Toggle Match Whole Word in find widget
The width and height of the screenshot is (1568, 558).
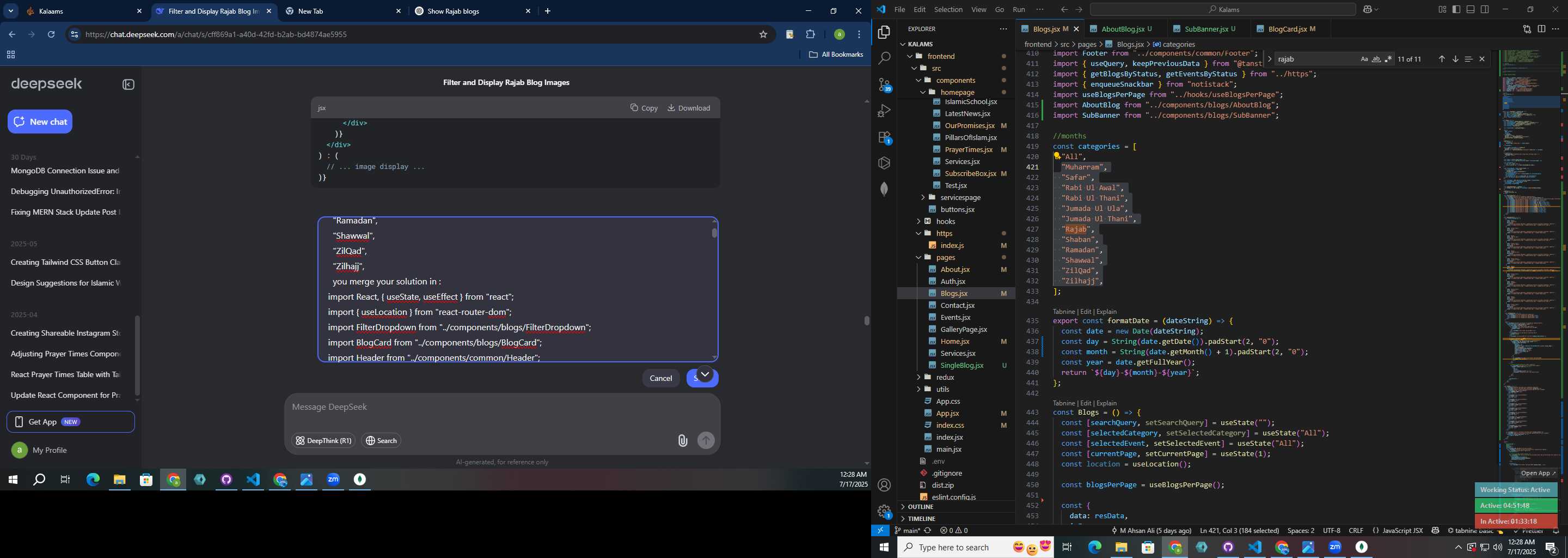click(x=1376, y=59)
